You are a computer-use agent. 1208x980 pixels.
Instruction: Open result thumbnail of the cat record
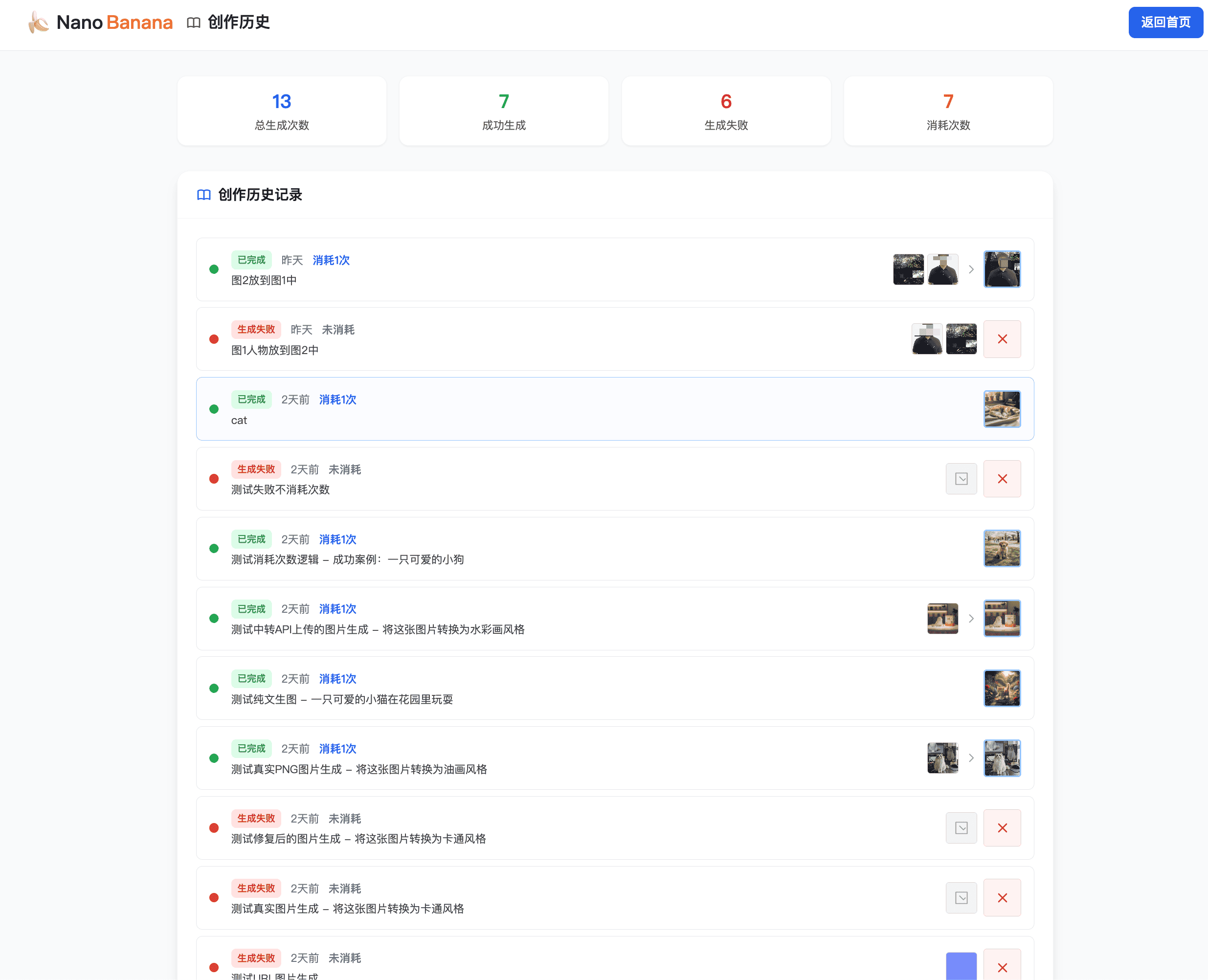[x=1002, y=408]
